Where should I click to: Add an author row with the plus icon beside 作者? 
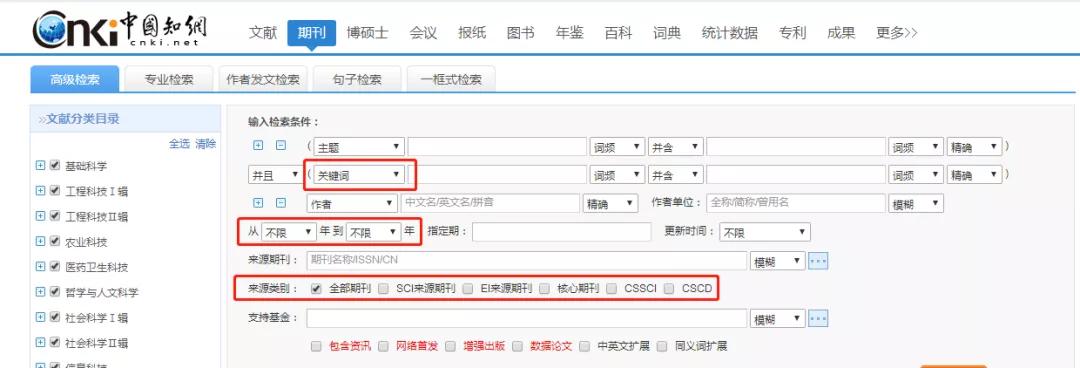point(259,203)
